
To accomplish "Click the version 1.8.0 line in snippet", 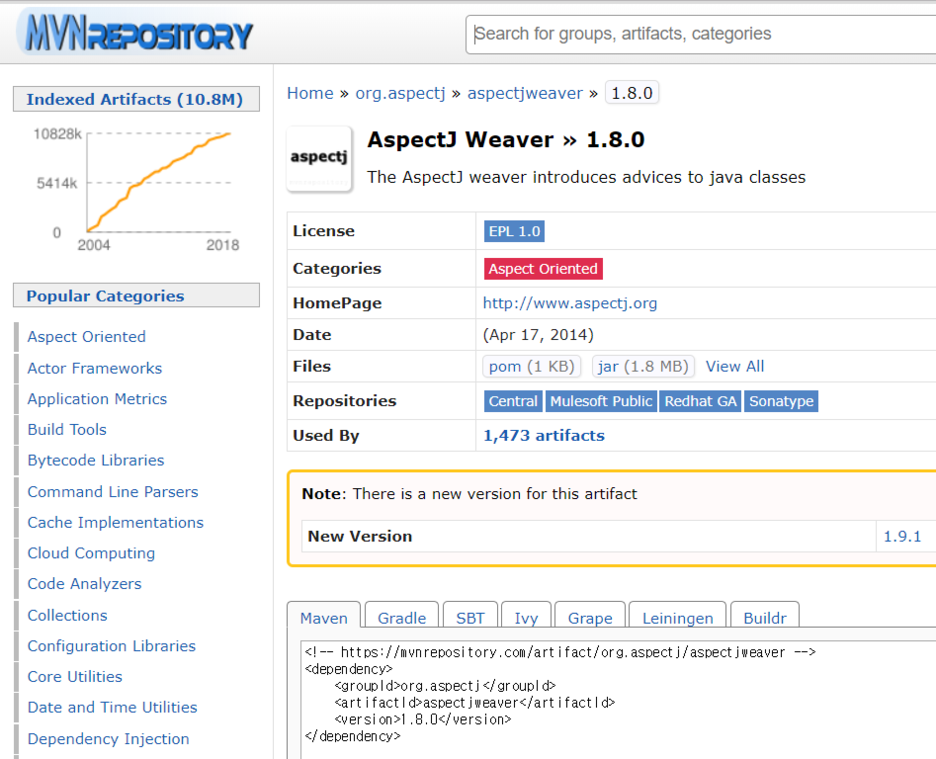I will pos(423,719).
